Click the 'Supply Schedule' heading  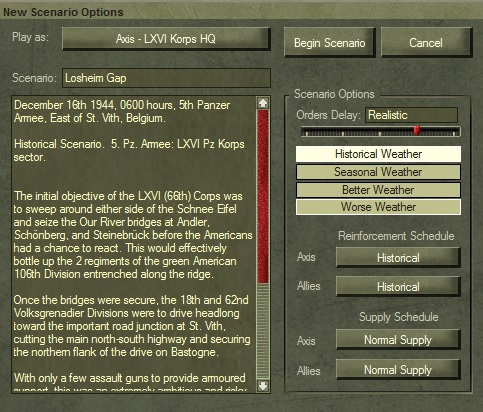[x=399, y=317]
